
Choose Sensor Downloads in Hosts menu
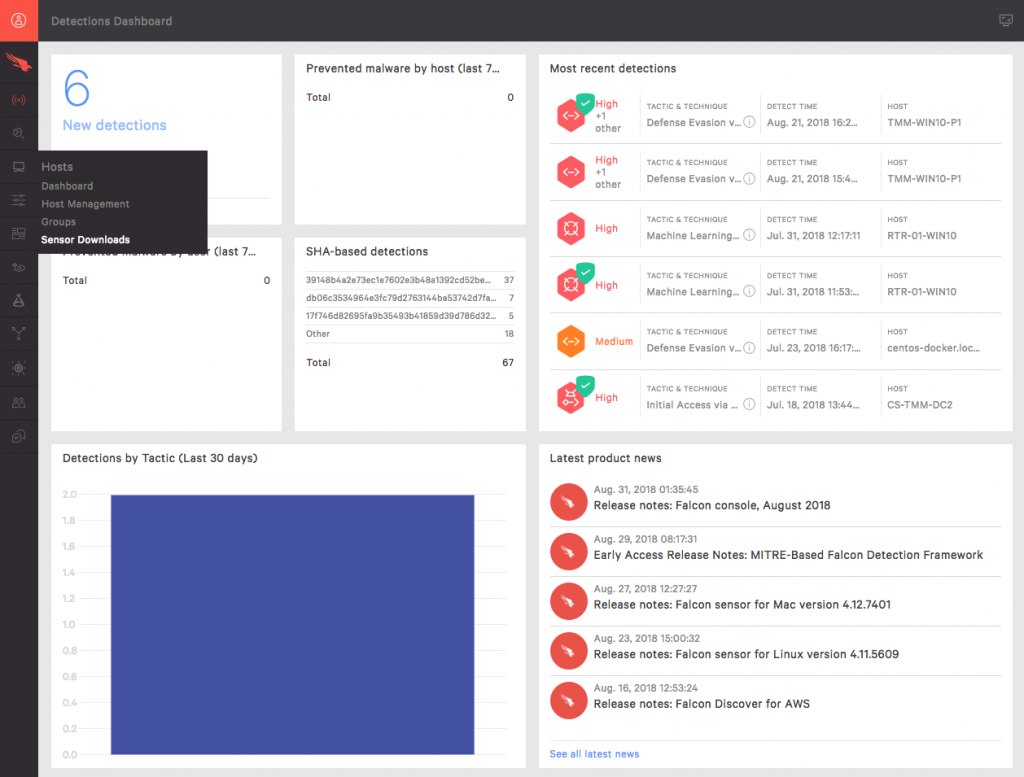(x=86, y=240)
